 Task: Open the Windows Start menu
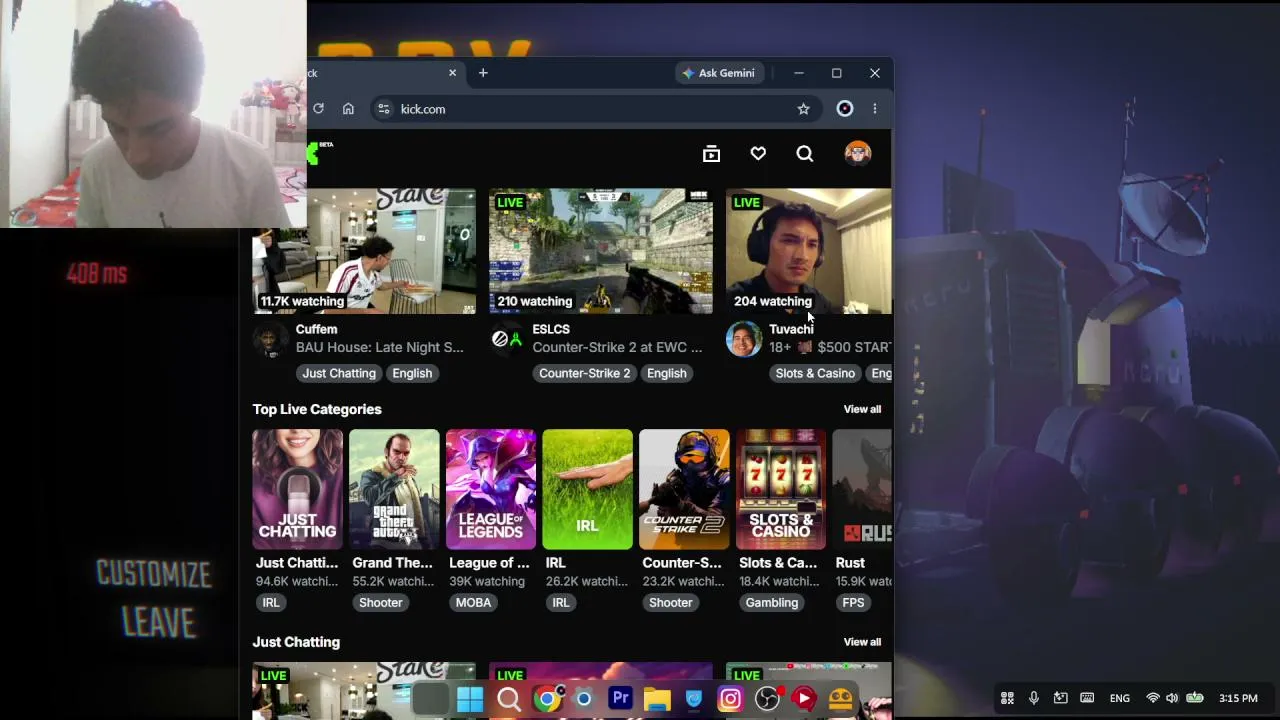(x=470, y=699)
